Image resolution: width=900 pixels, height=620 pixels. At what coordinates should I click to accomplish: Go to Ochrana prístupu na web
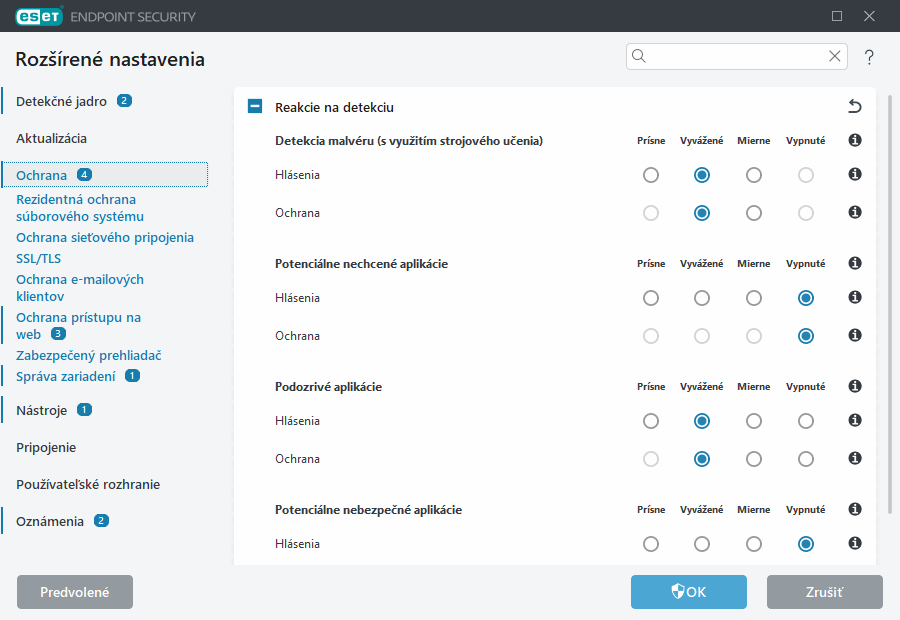pos(78,326)
